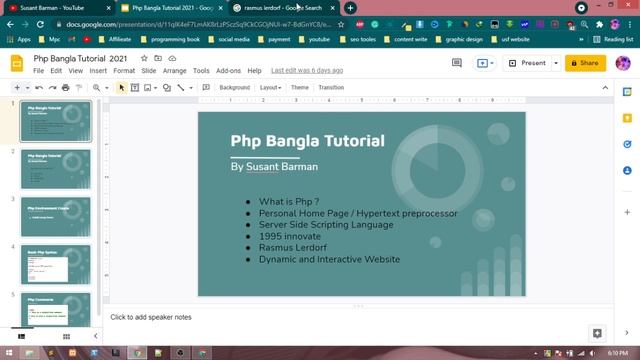Open the Contacts side panel icon
The width and height of the screenshot is (640, 360).
click(x=627, y=170)
